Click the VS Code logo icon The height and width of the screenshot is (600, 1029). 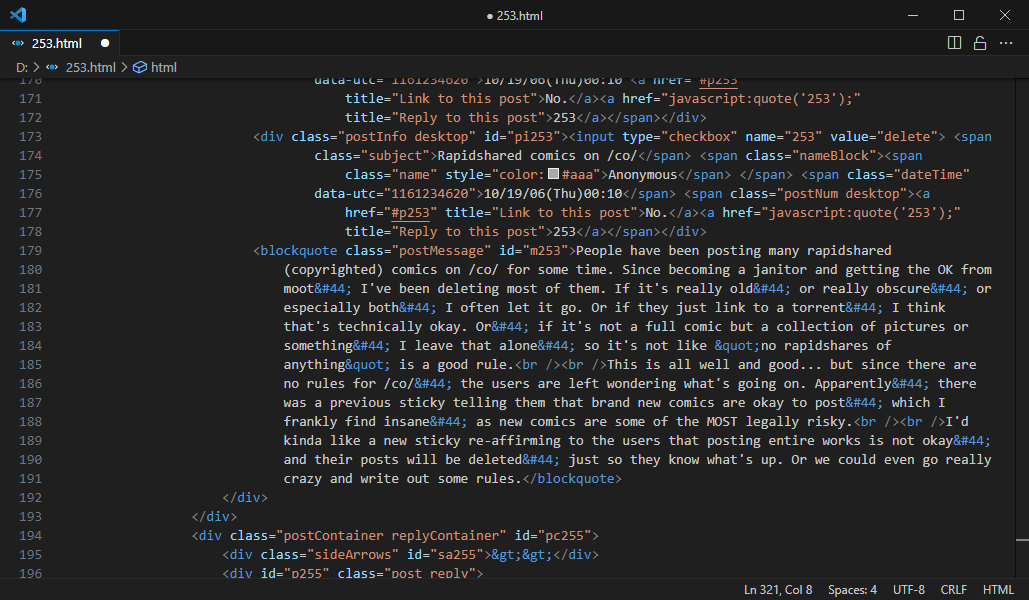click(18, 15)
